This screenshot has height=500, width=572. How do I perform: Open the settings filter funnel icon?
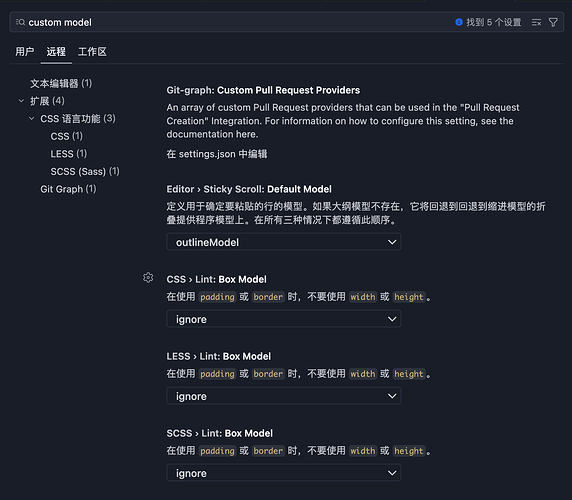click(553, 23)
